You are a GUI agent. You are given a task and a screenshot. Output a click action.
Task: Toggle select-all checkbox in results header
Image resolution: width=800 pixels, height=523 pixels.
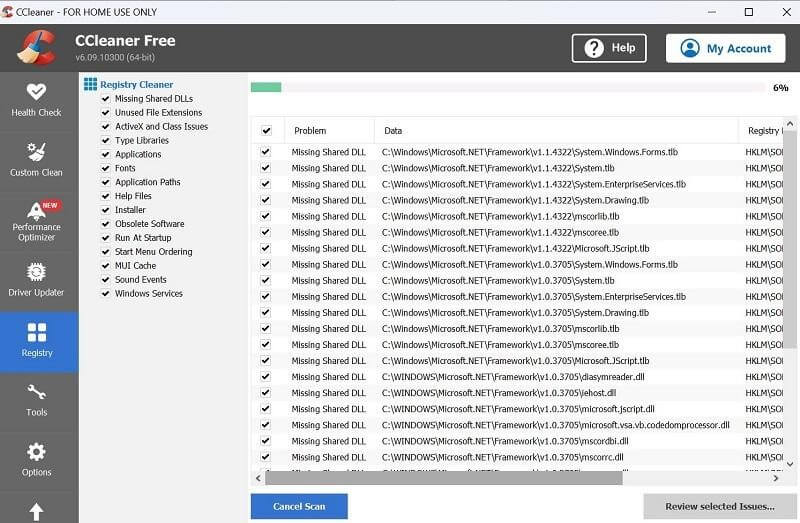[x=266, y=131]
